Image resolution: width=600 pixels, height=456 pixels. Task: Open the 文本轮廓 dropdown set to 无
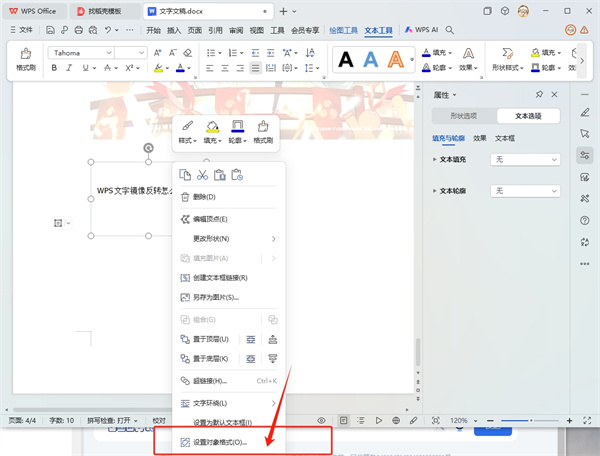click(x=525, y=191)
